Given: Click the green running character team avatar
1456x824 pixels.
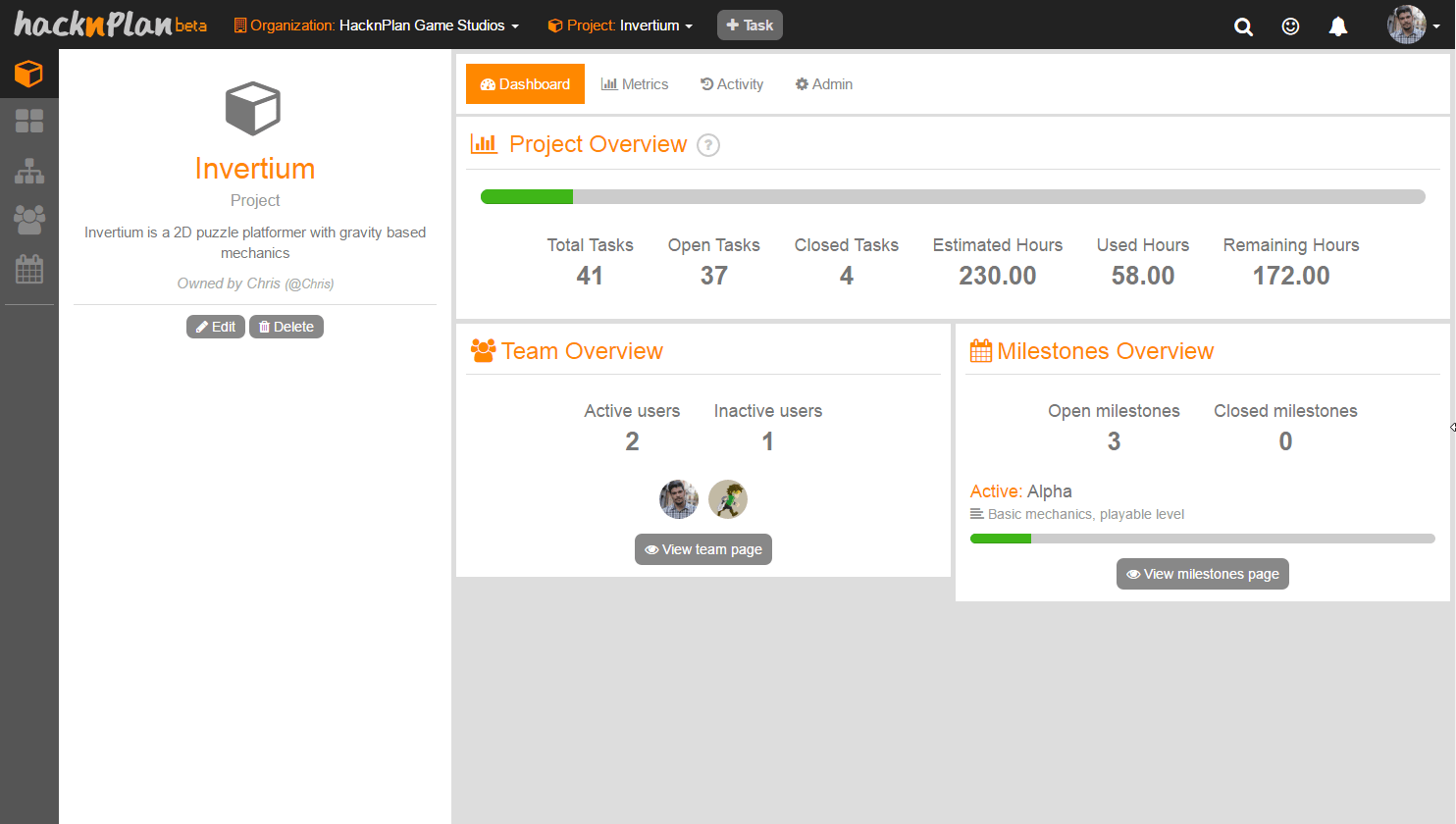Looking at the screenshot, I should pyautogui.click(x=728, y=499).
